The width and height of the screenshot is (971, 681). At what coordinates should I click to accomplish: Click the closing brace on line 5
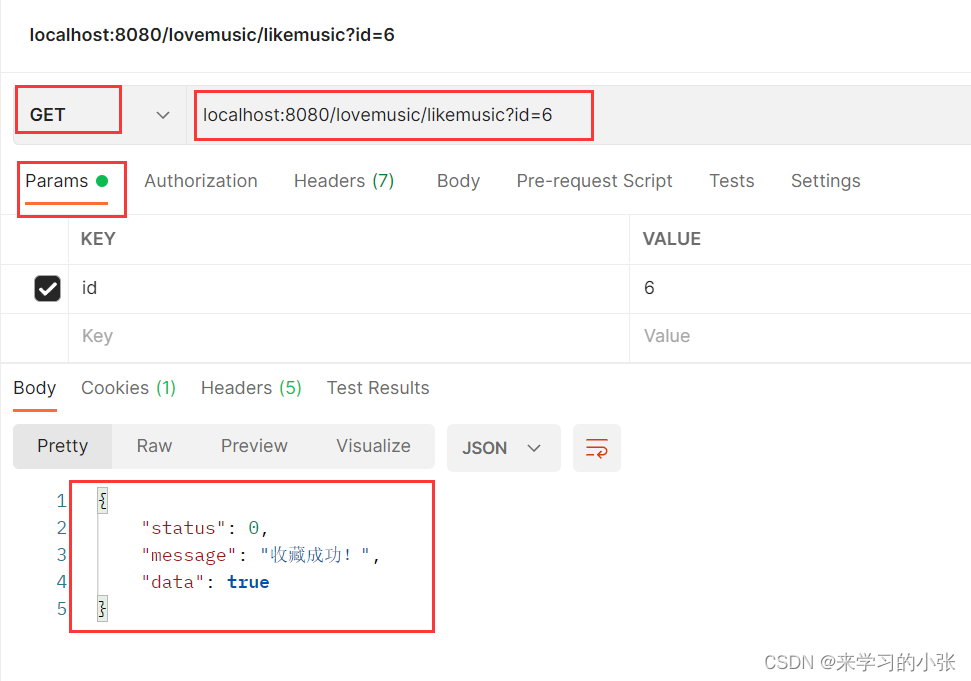coord(103,609)
